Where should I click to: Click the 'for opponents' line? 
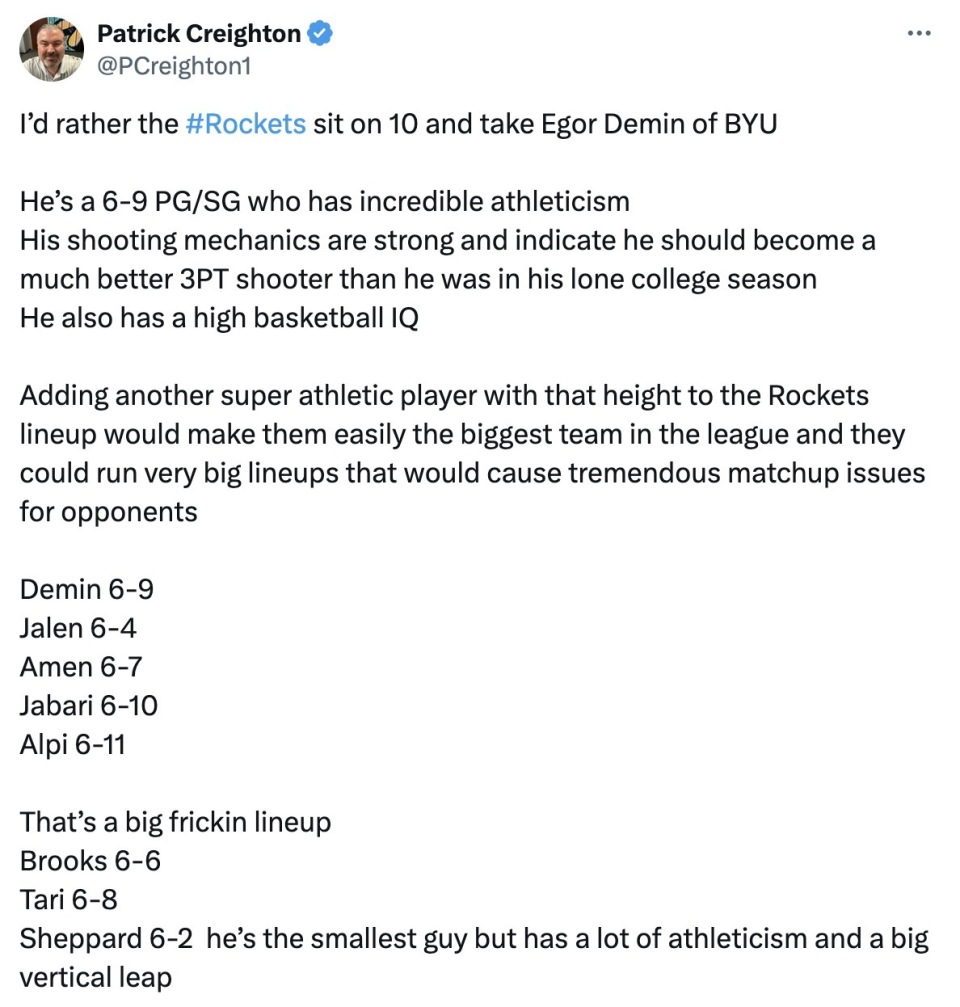click(x=109, y=512)
